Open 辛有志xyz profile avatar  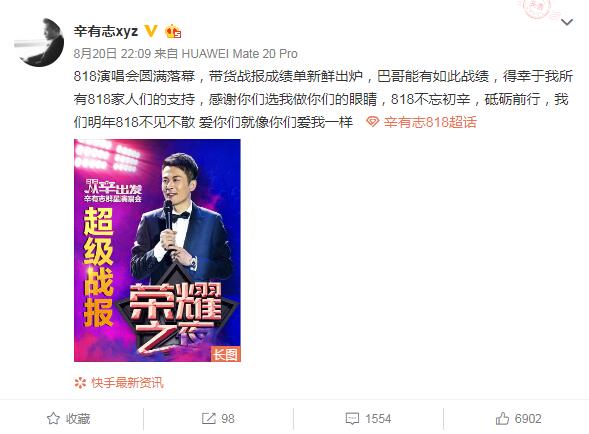click(39, 42)
